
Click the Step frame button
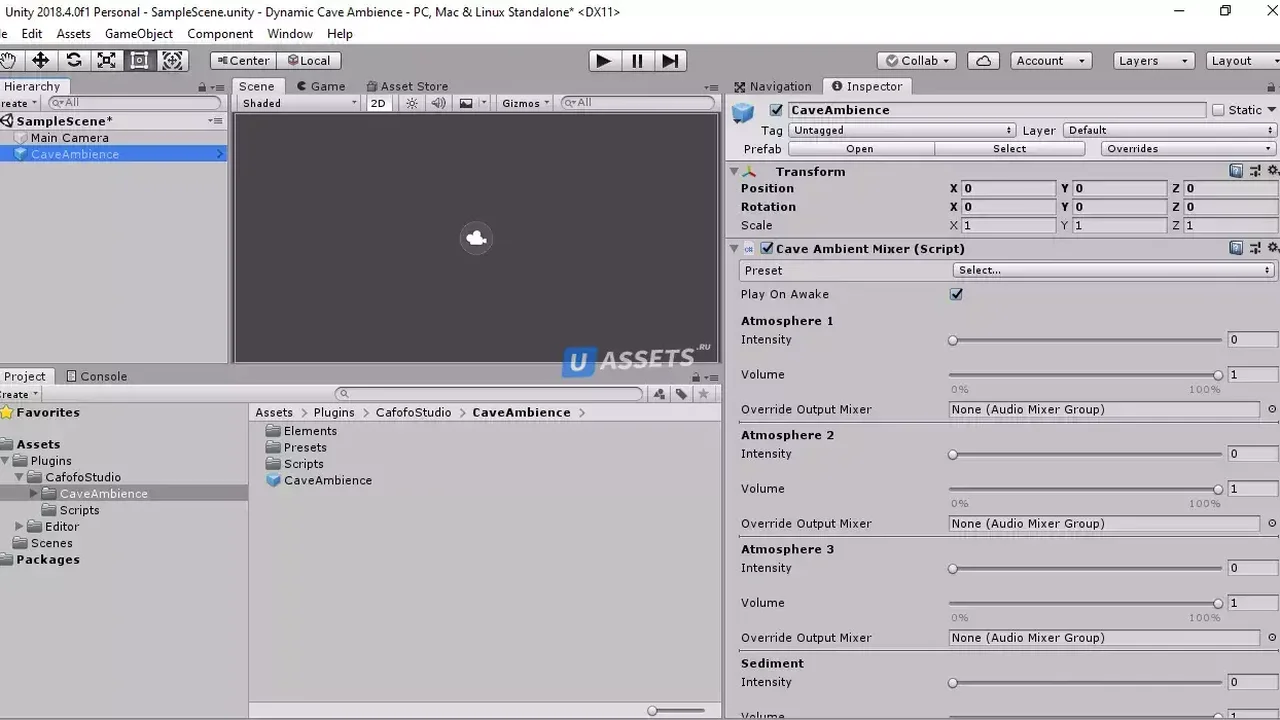[670, 61]
